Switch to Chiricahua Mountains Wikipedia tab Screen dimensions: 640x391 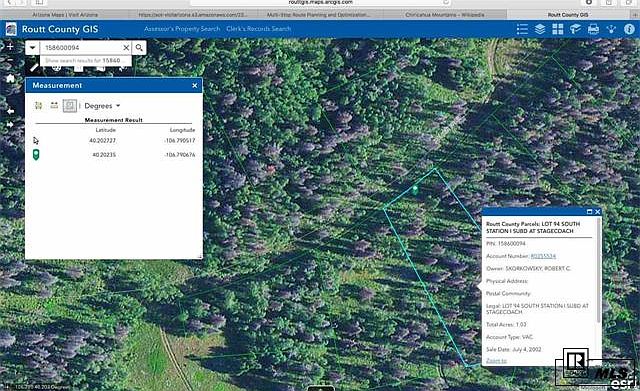(445, 15)
